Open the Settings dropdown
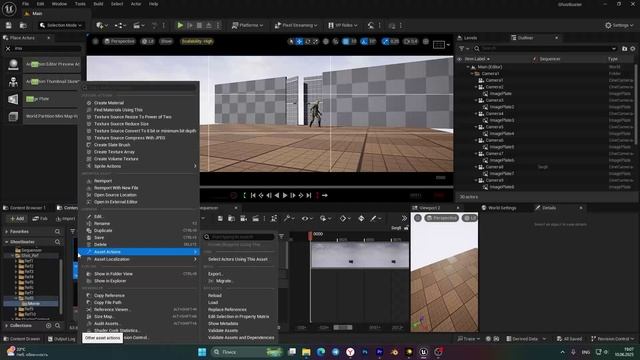Screen dimensions: 640x360 619,25
